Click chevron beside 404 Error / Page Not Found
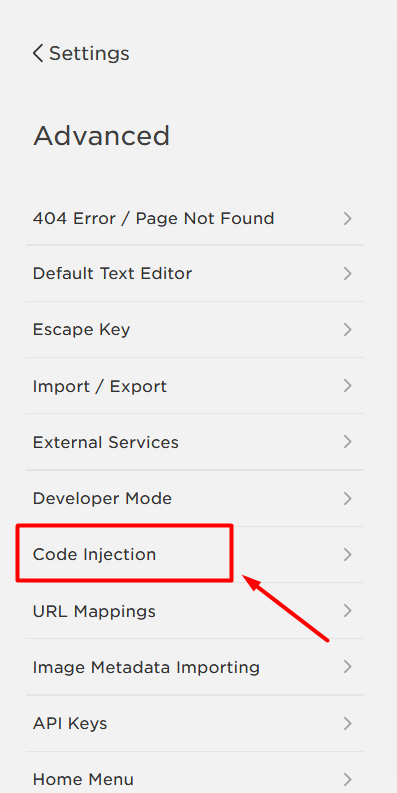The height and width of the screenshot is (793, 397). [347, 218]
